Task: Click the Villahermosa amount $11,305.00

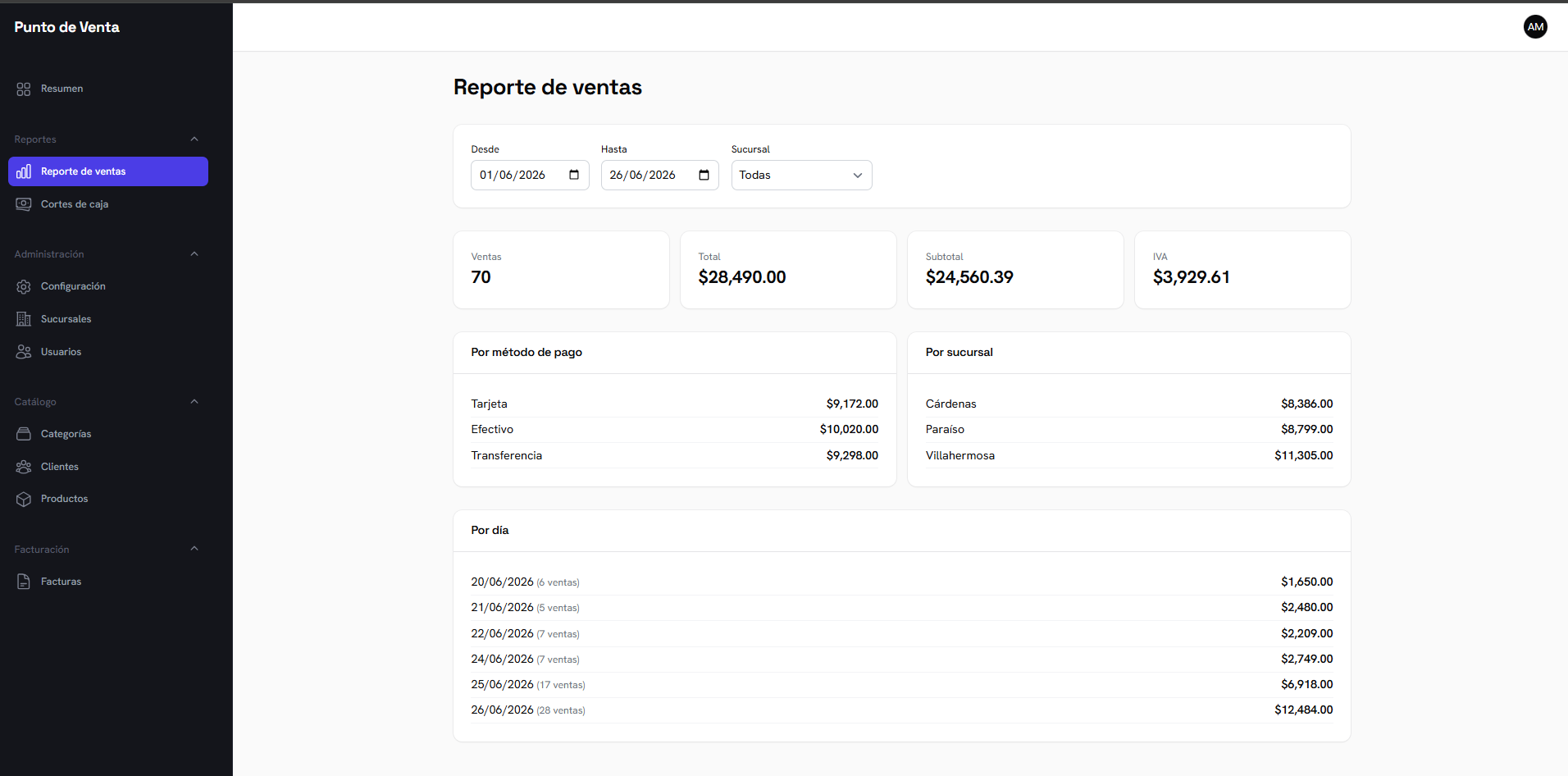Action: [x=1304, y=455]
